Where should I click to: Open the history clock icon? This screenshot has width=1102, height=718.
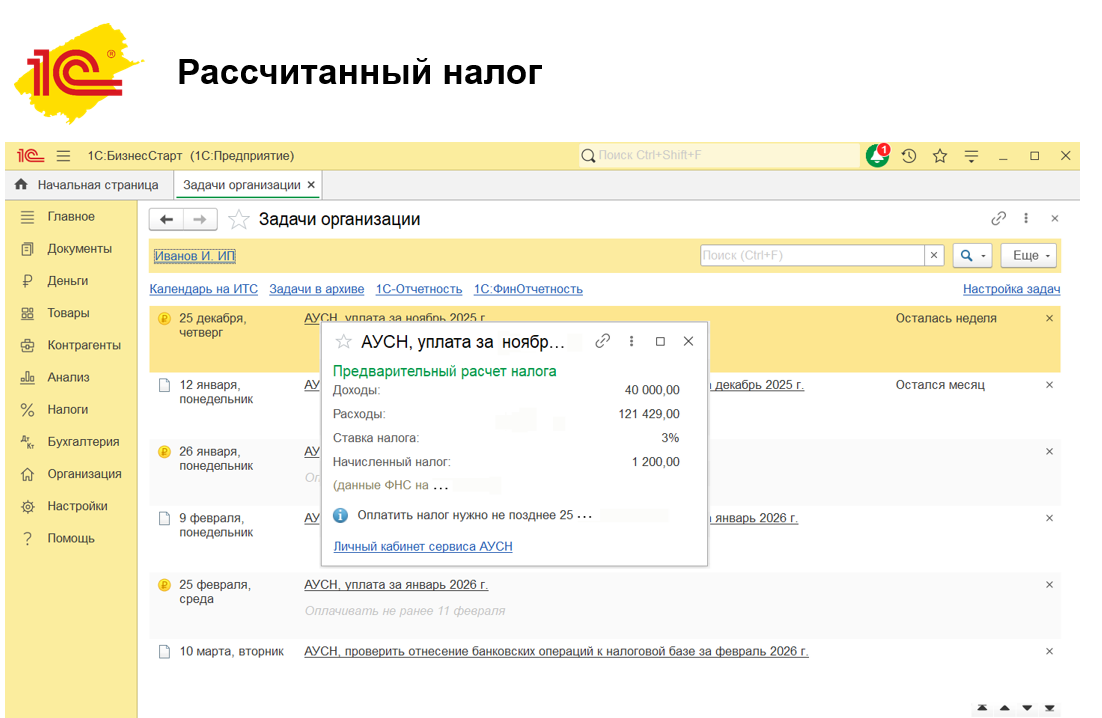pyautogui.click(x=909, y=156)
